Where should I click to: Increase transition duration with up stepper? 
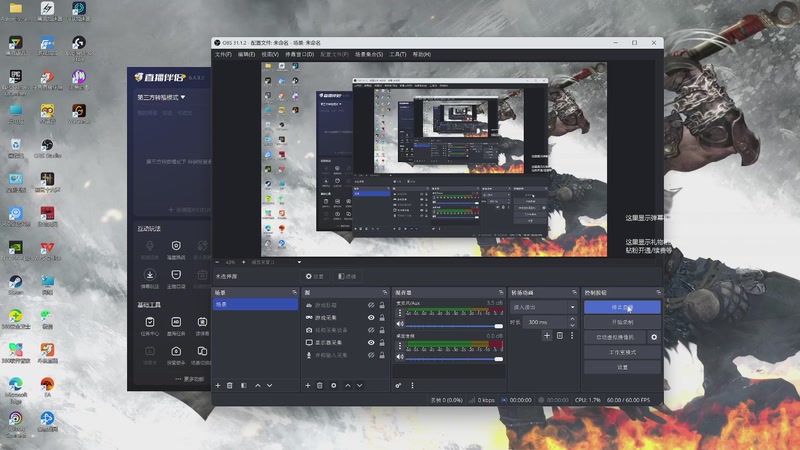tap(572, 319)
